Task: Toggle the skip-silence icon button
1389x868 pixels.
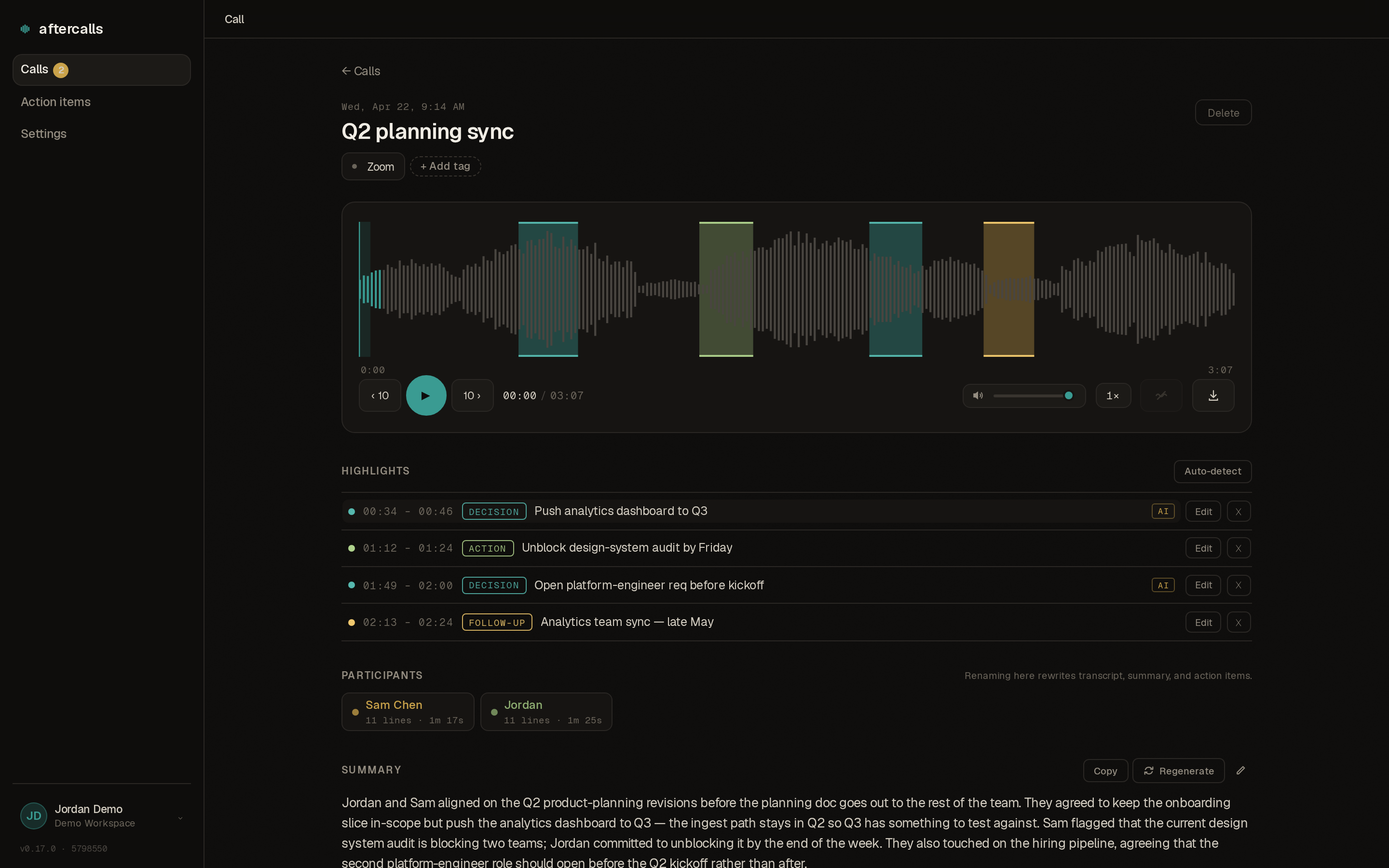Action: tap(1161, 395)
